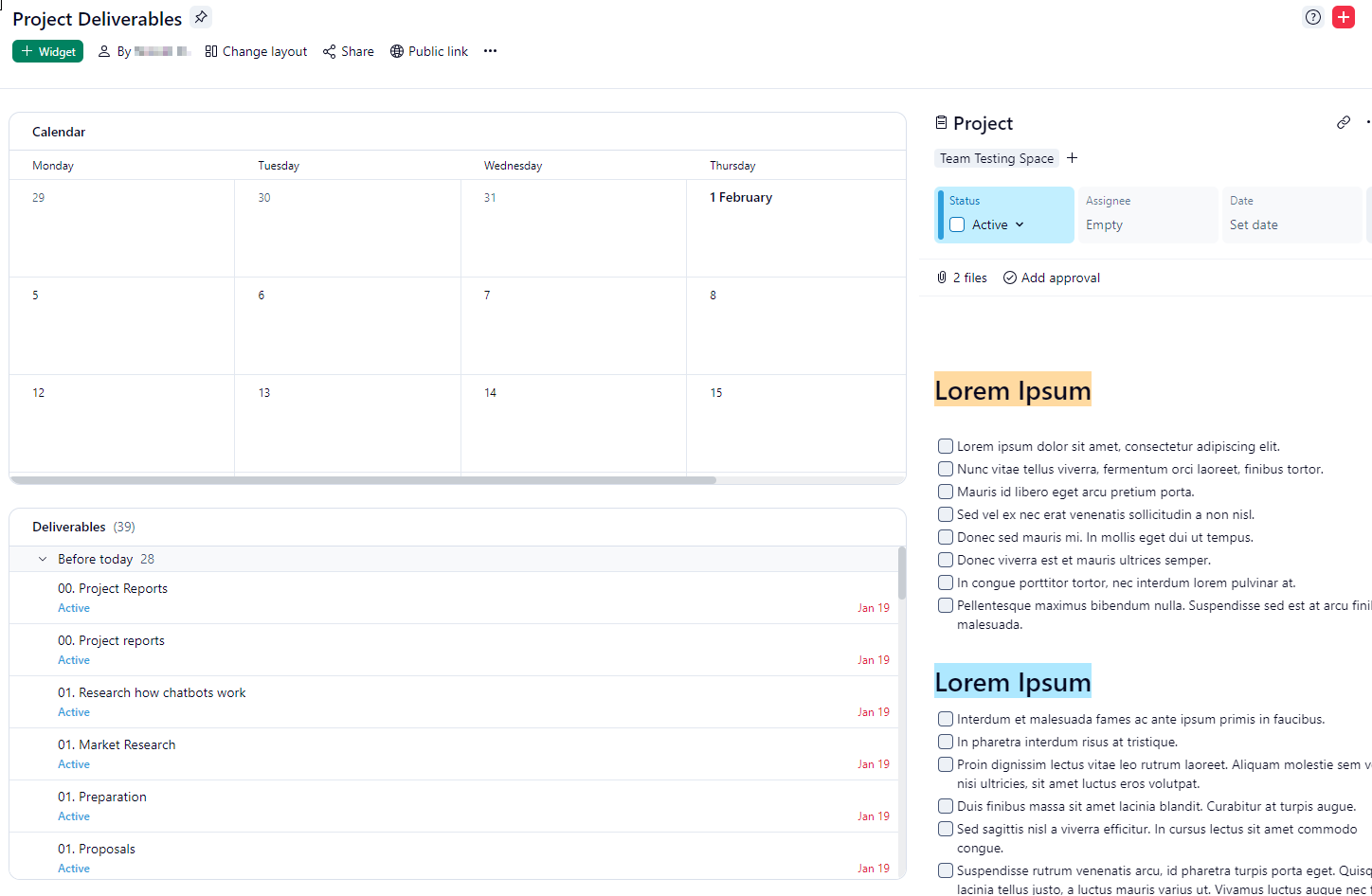The height and width of the screenshot is (896, 1372).
Task: Check 'Sed vel ex nec erat' checkbox
Action: tap(946, 514)
